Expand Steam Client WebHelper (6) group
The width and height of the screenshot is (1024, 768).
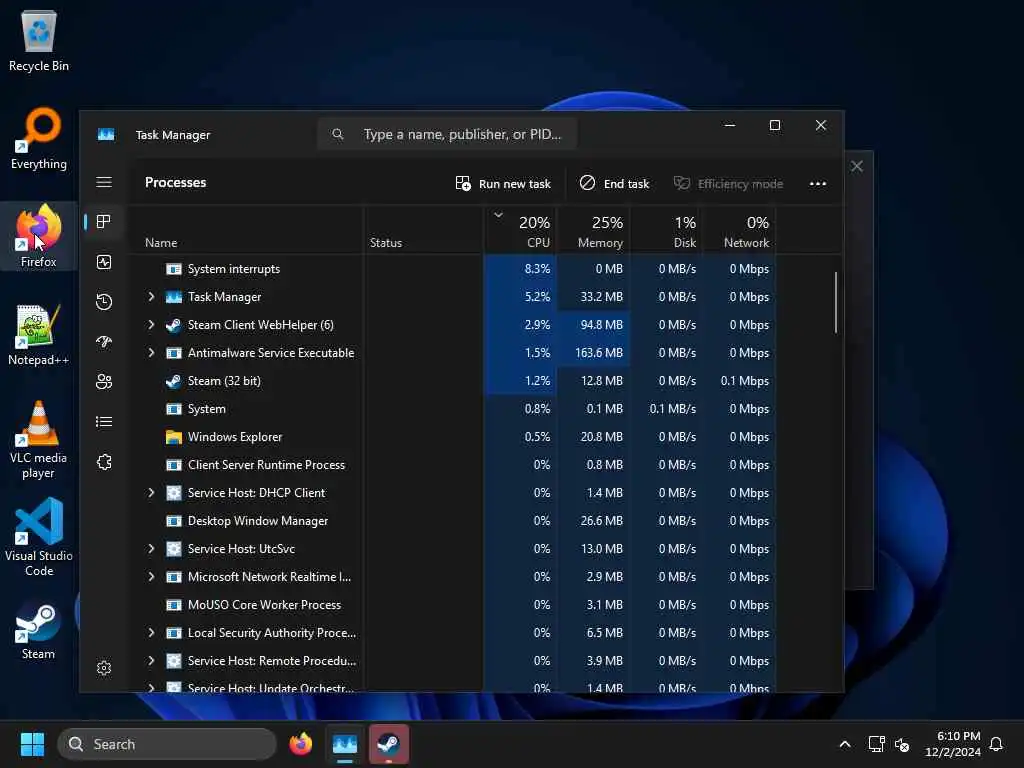coord(152,325)
